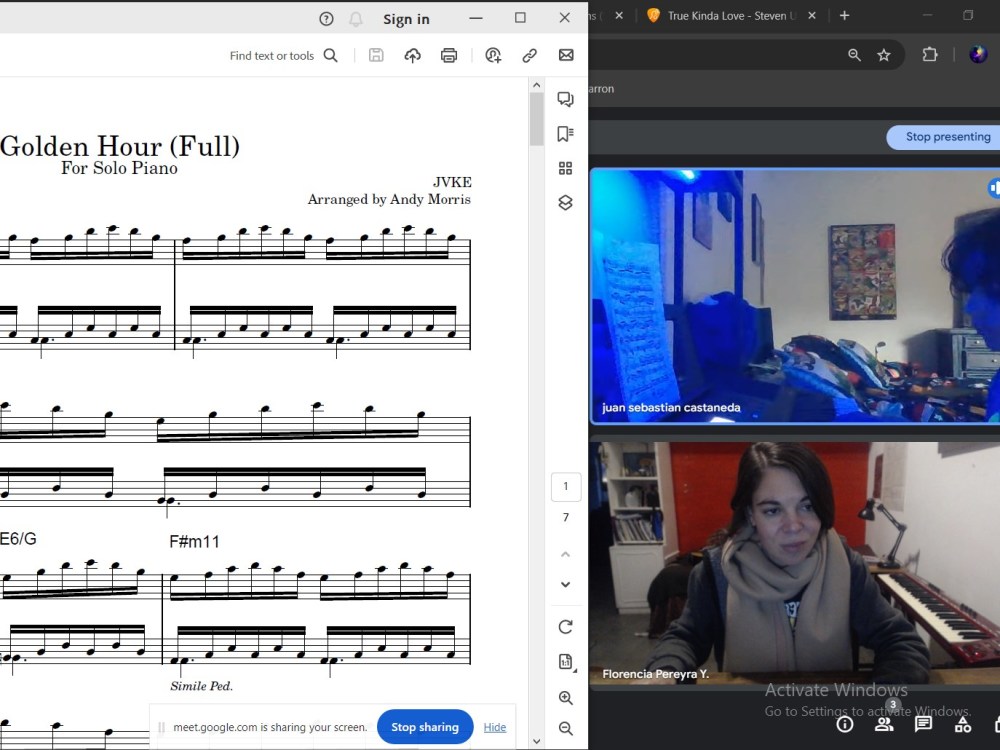The height and width of the screenshot is (750, 1000).
Task: Send the file by email
Action: [566, 55]
